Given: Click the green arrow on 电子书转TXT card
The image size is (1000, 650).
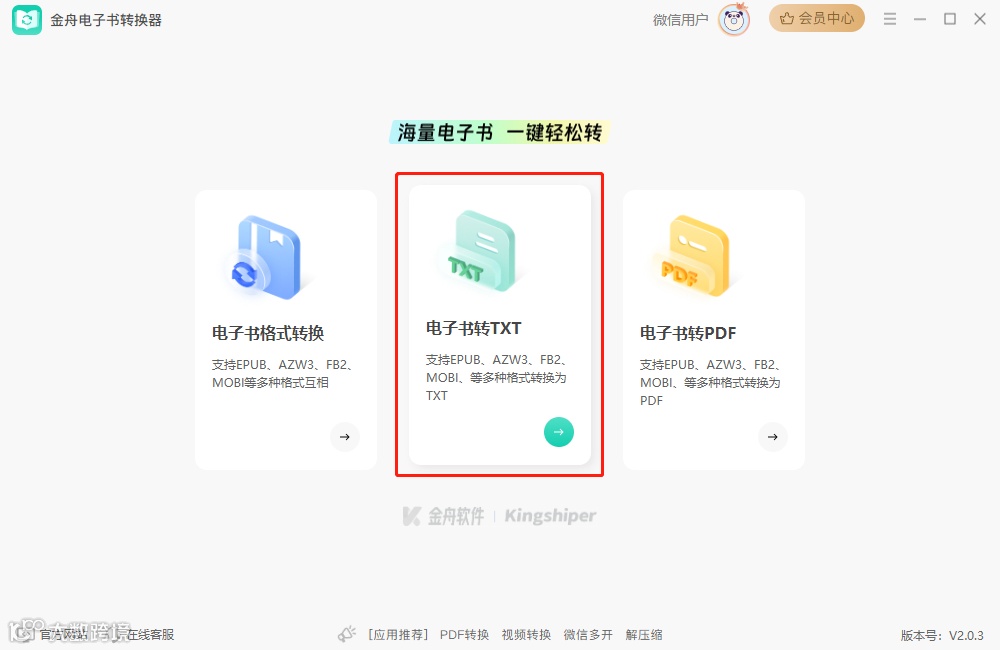Looking at the screenshot, I should click(559, 432).
